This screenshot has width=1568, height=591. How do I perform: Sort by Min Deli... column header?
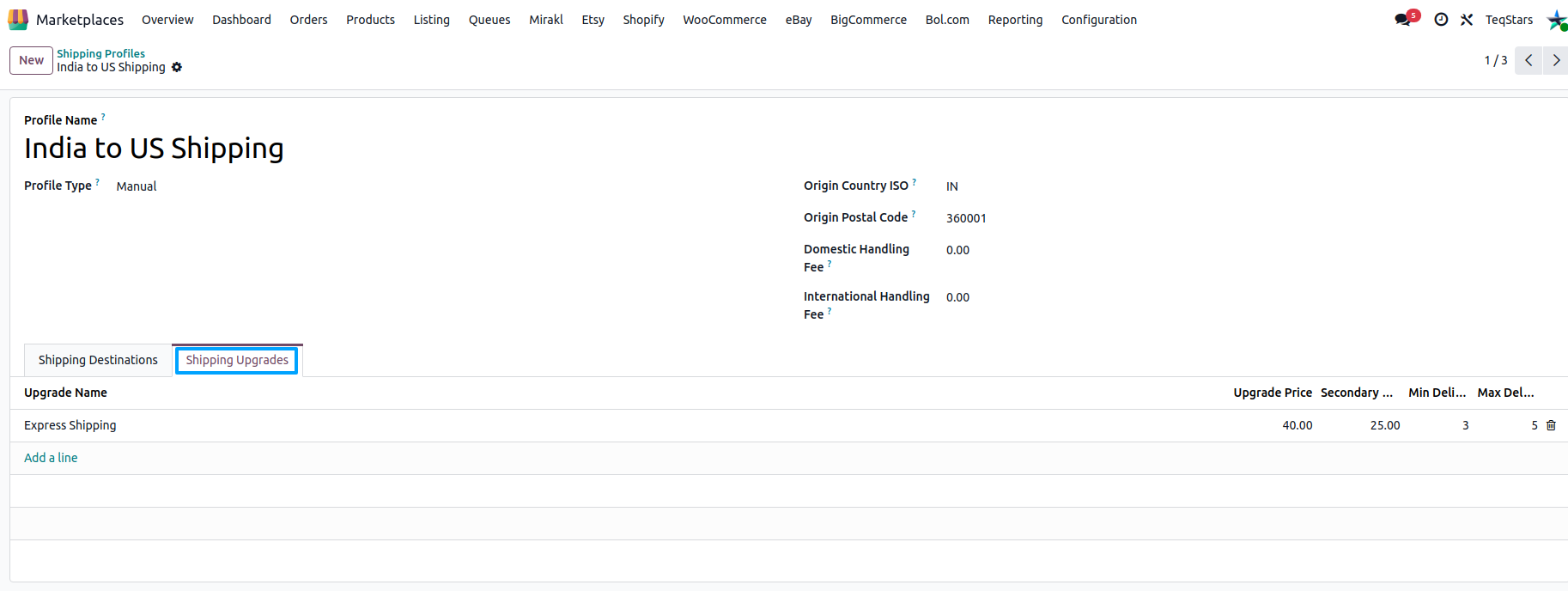click(1437, 393)
